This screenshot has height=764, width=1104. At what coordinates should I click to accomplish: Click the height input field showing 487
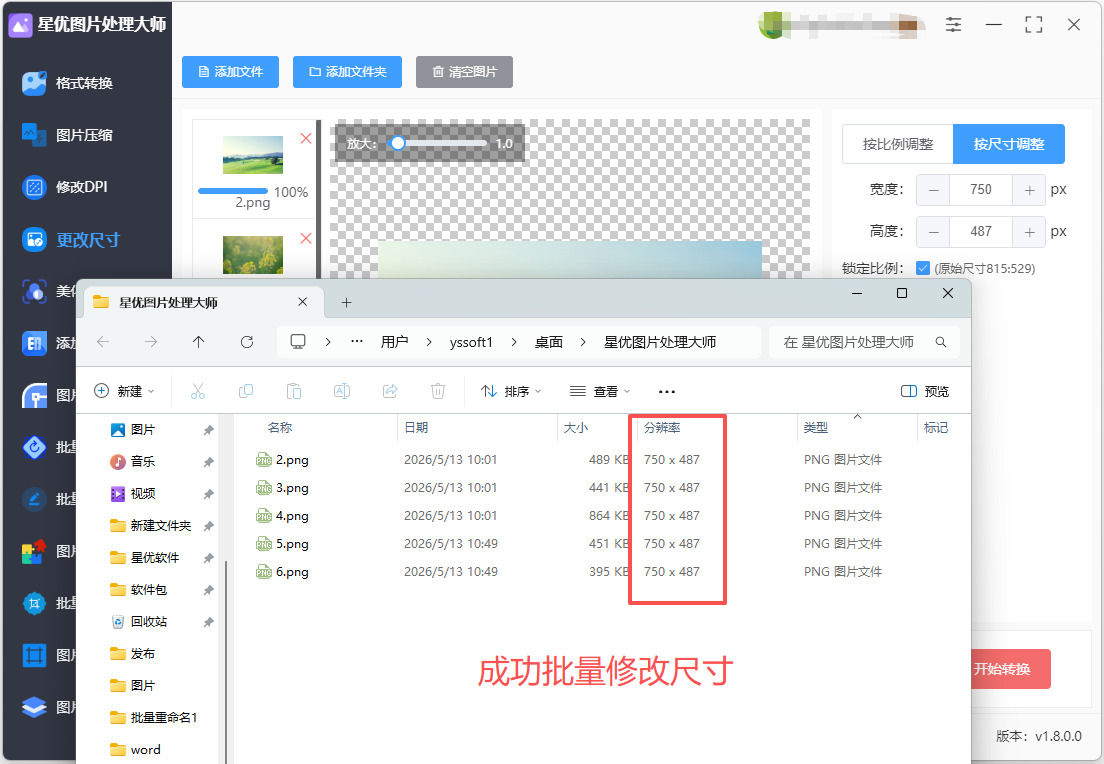pos(981,232)
